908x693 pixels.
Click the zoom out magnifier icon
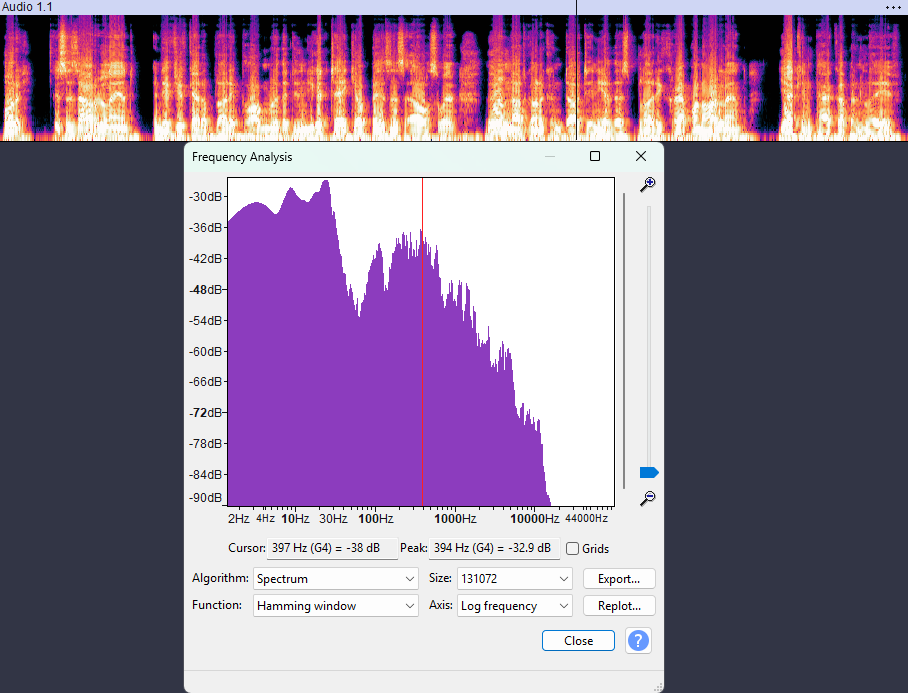(648, 498)
